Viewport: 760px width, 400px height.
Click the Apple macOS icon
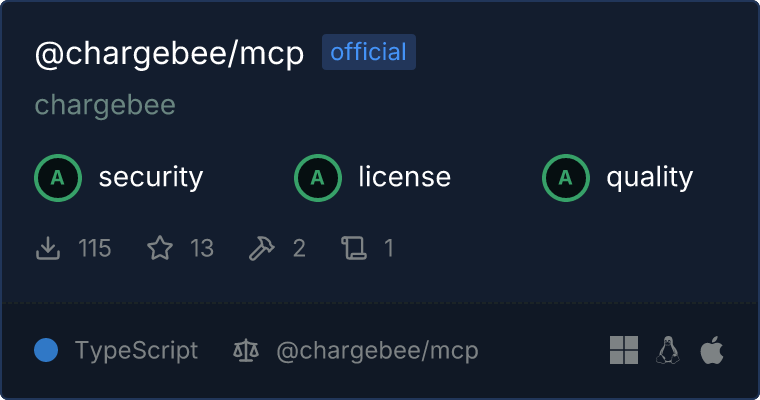click(712, 350)
